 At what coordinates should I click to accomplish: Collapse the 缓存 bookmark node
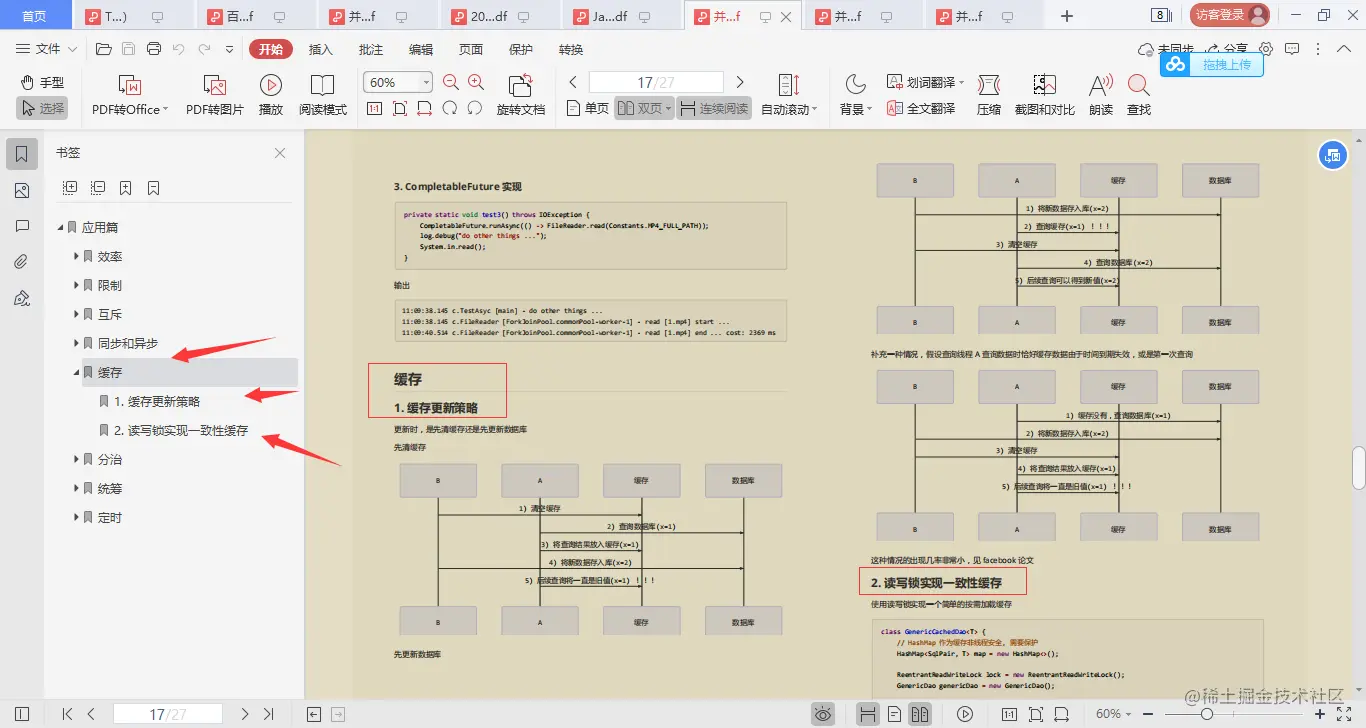[x=77, y=373]
